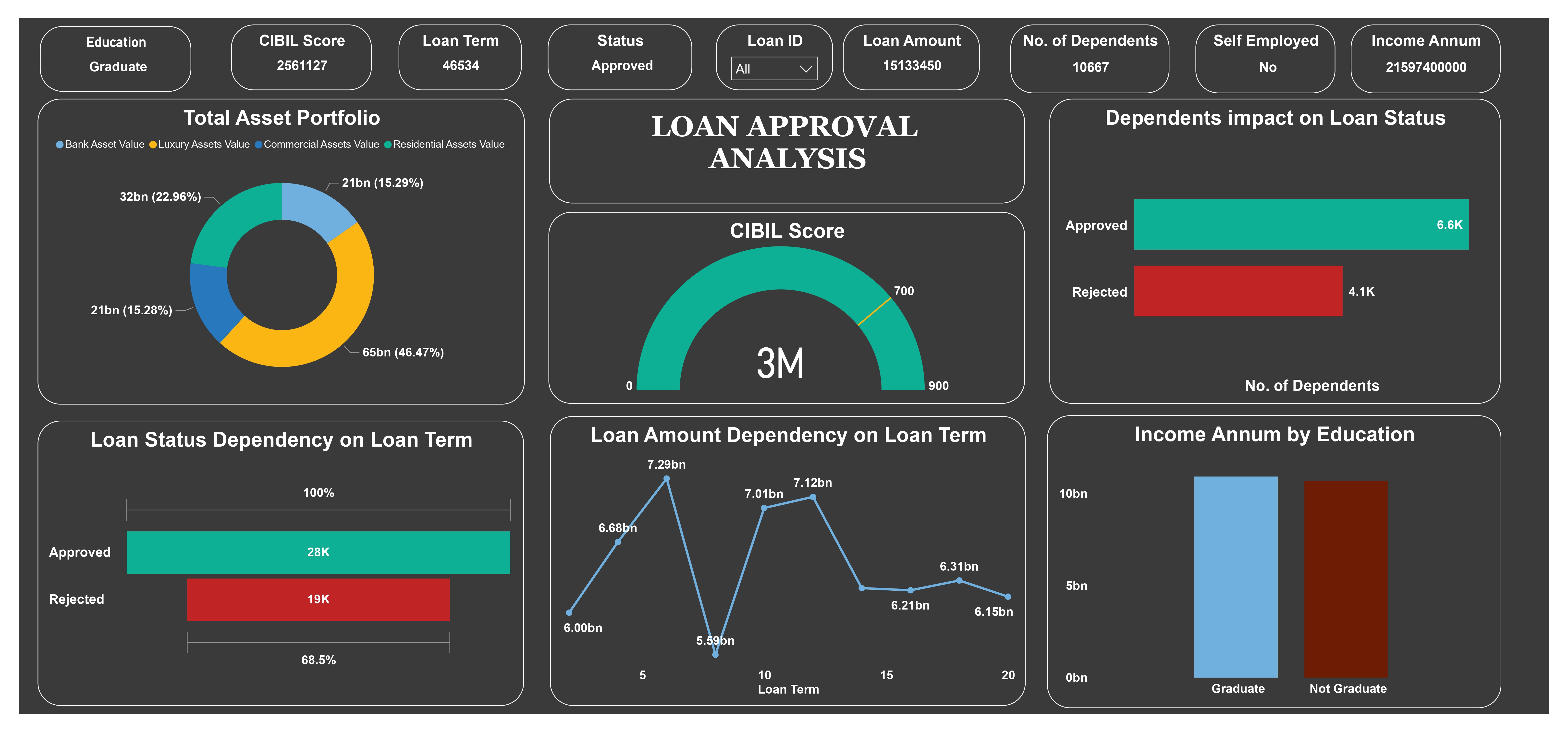
Task: Click the 7.29bn peak on line chart
Action: tap(666, 478)
